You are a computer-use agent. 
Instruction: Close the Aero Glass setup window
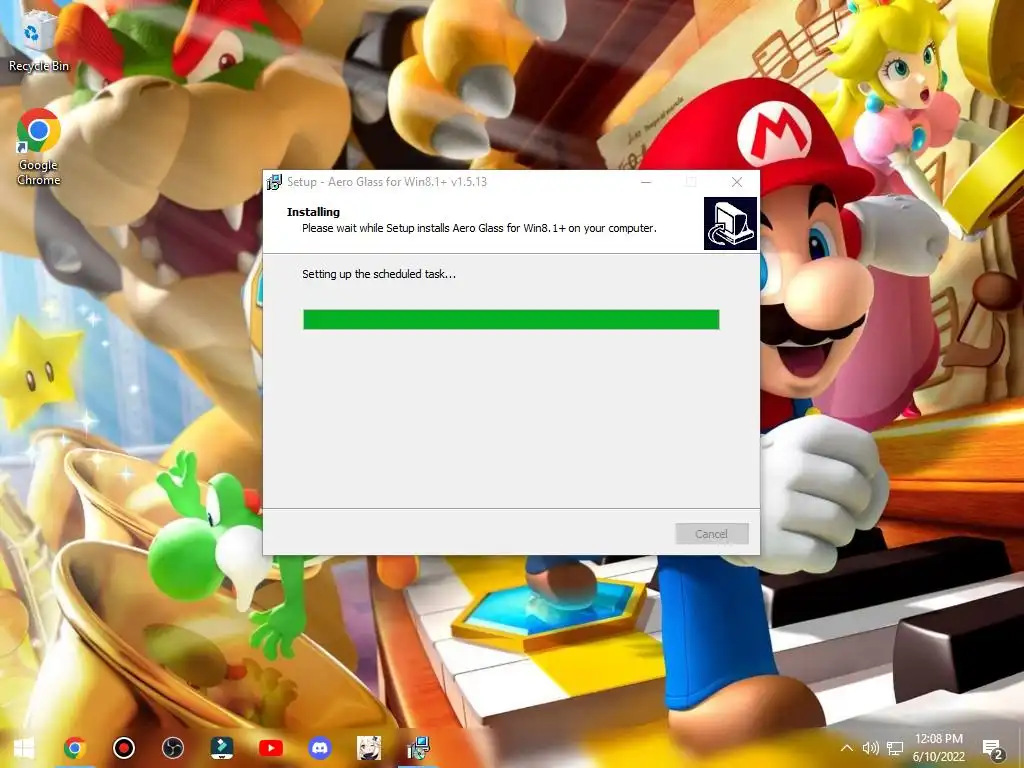pos(737,182)
